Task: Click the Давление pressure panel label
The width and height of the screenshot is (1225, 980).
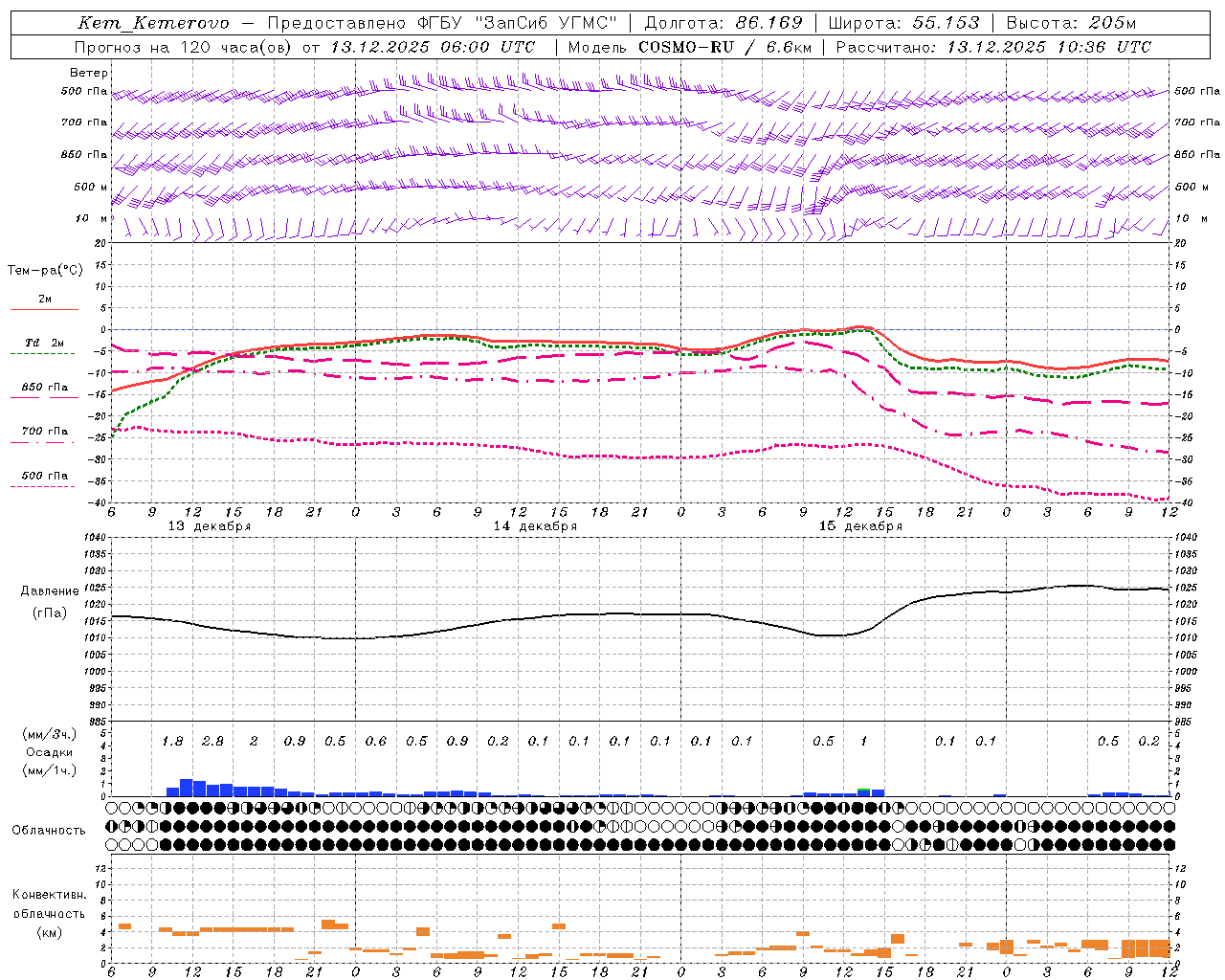Action: 50,591
